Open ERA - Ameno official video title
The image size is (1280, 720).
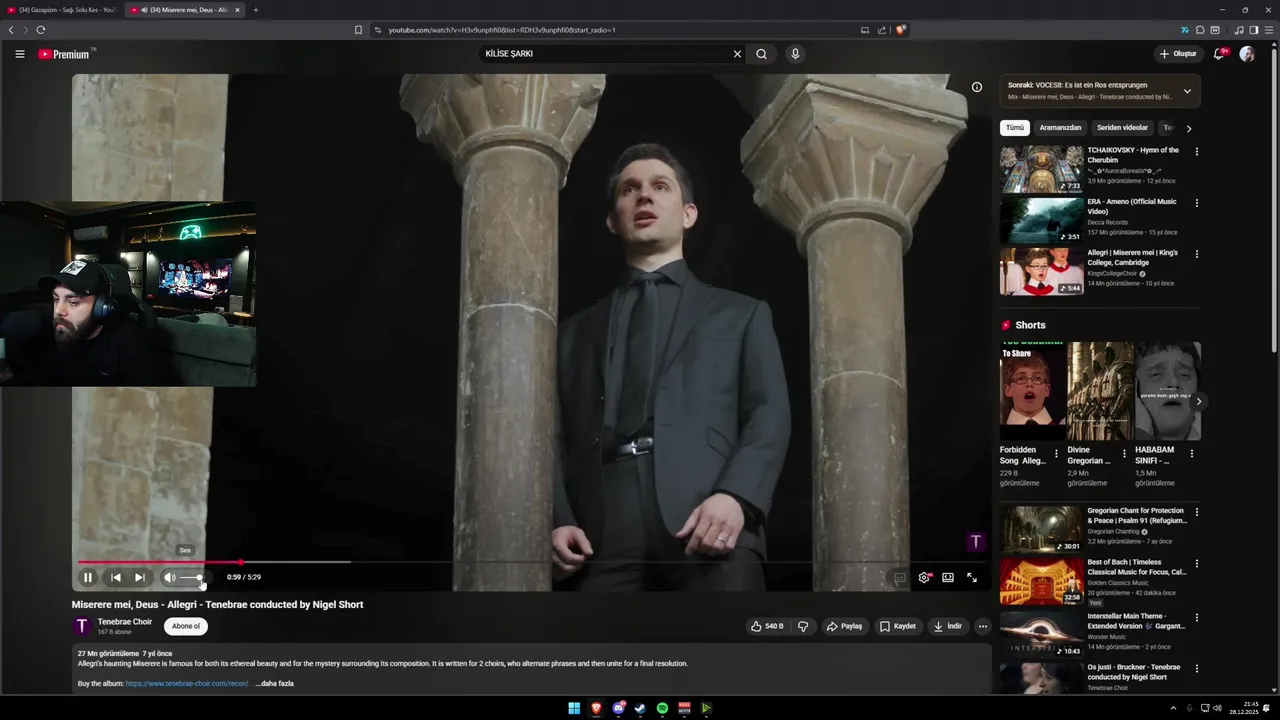pos(1132,206)
